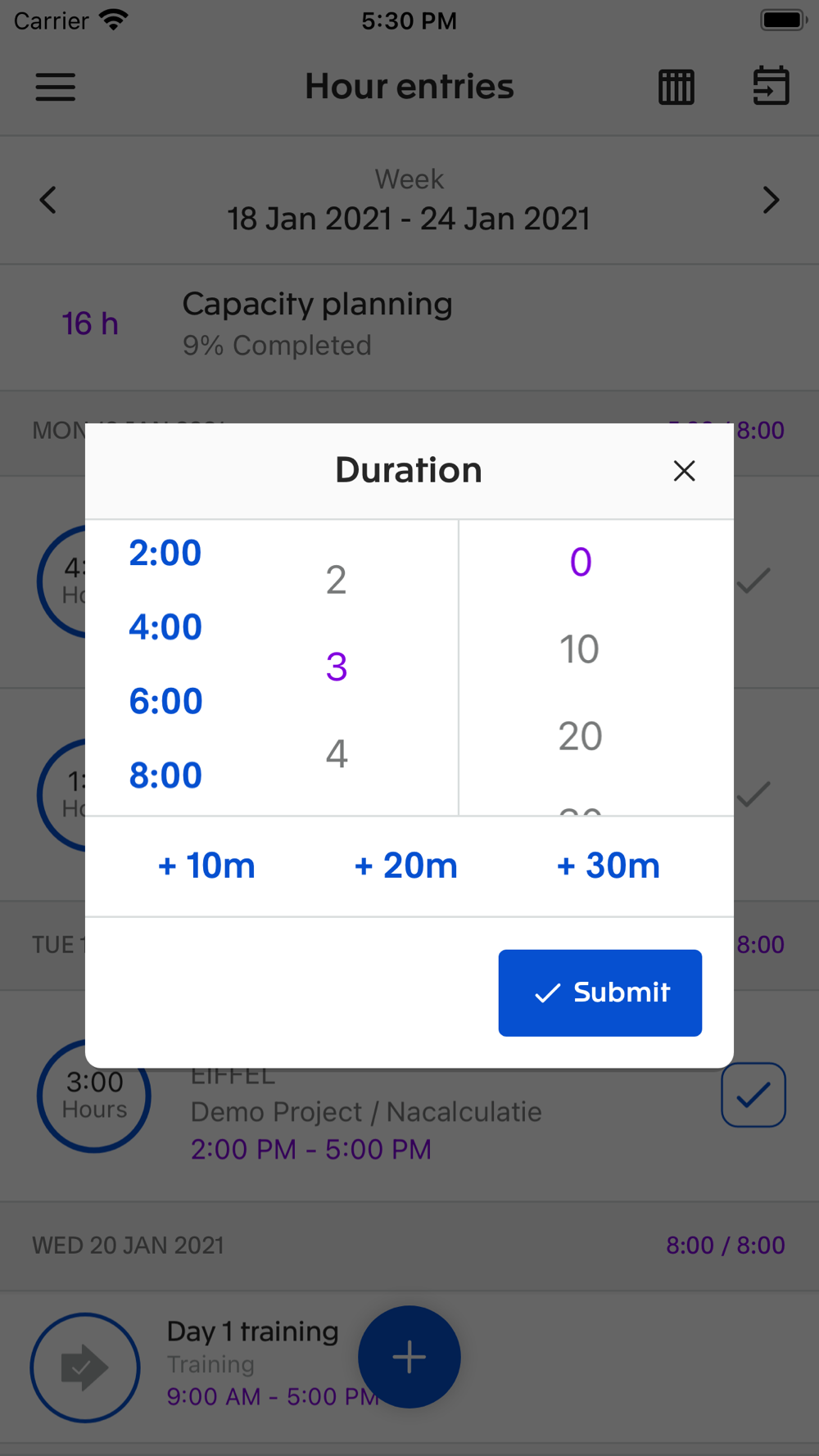This screenshot has width=819, height=1456.
Task: Pick 4 in the hours picker
Action: [337, 753]
